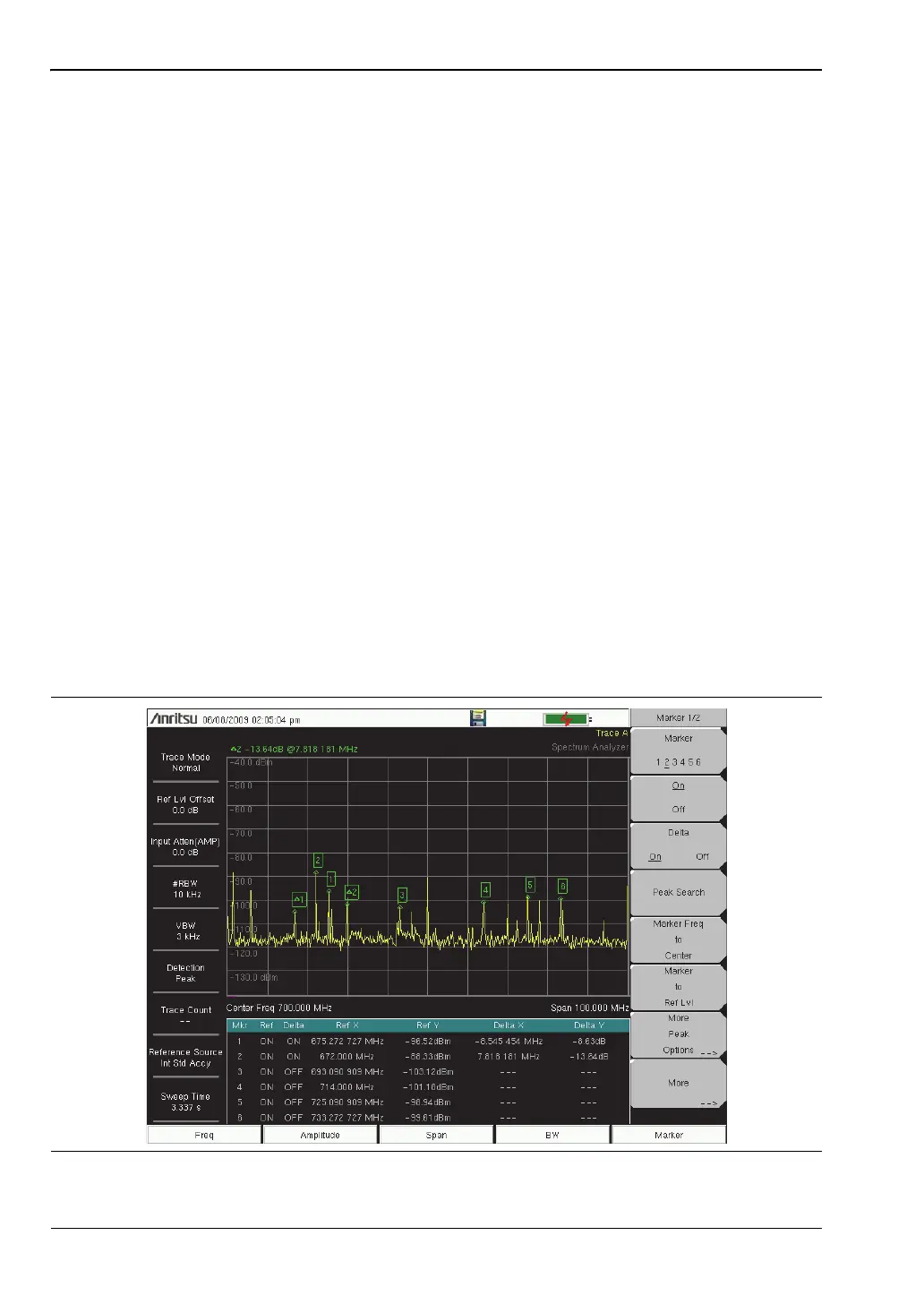Click the -40.0 dBm top scale label

251,762
